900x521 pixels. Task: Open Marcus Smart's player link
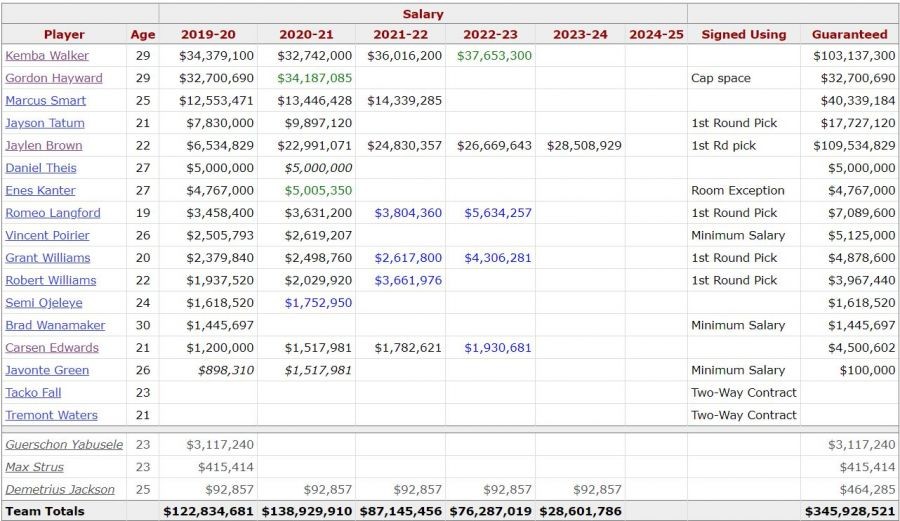click(x=46, y=101)
